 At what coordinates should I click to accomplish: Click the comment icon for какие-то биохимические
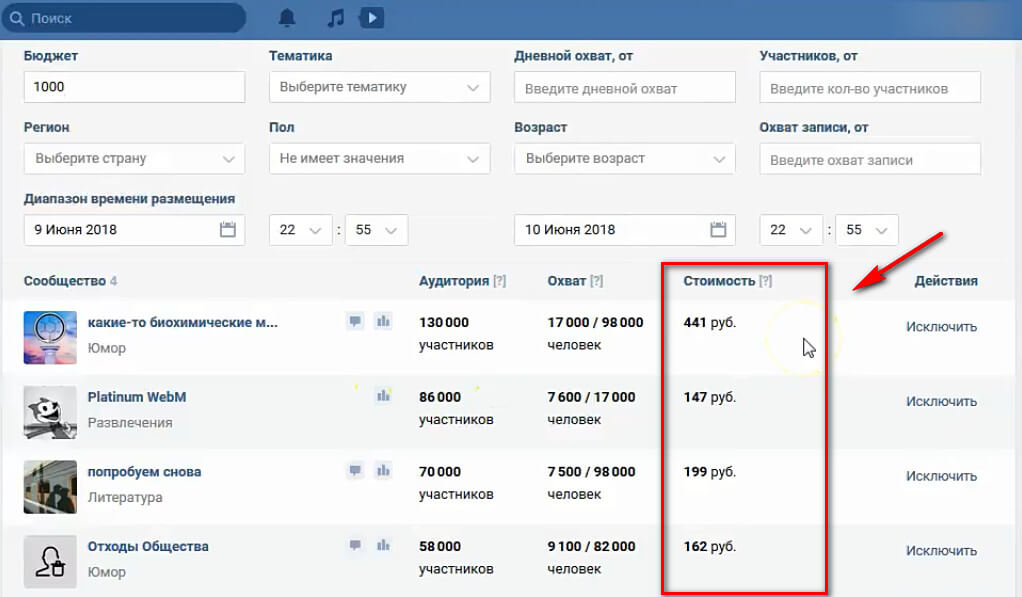(x=355, y=321)
